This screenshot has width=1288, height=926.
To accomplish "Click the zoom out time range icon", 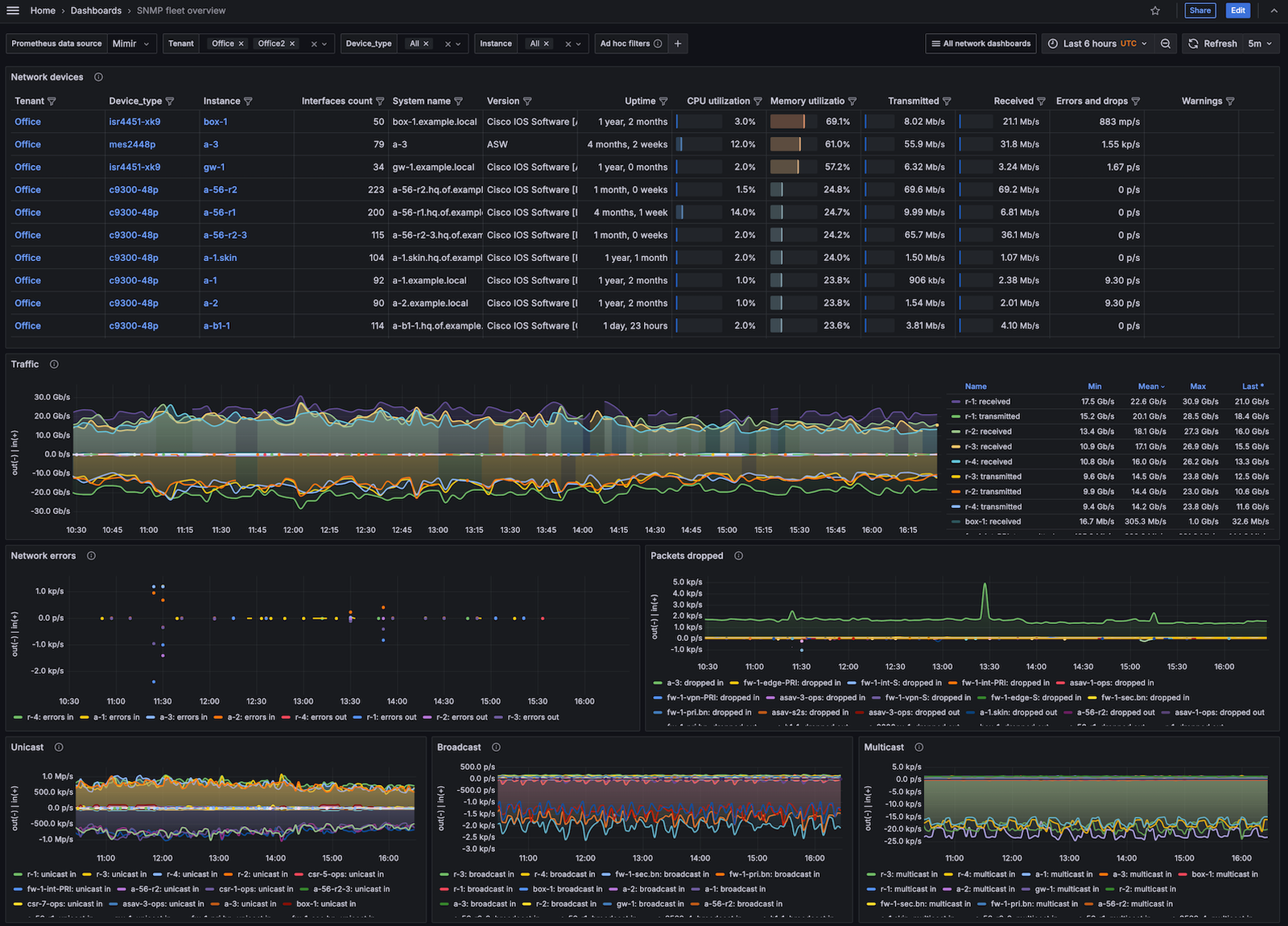I will pyautogui.click(x=1165, y=43).
